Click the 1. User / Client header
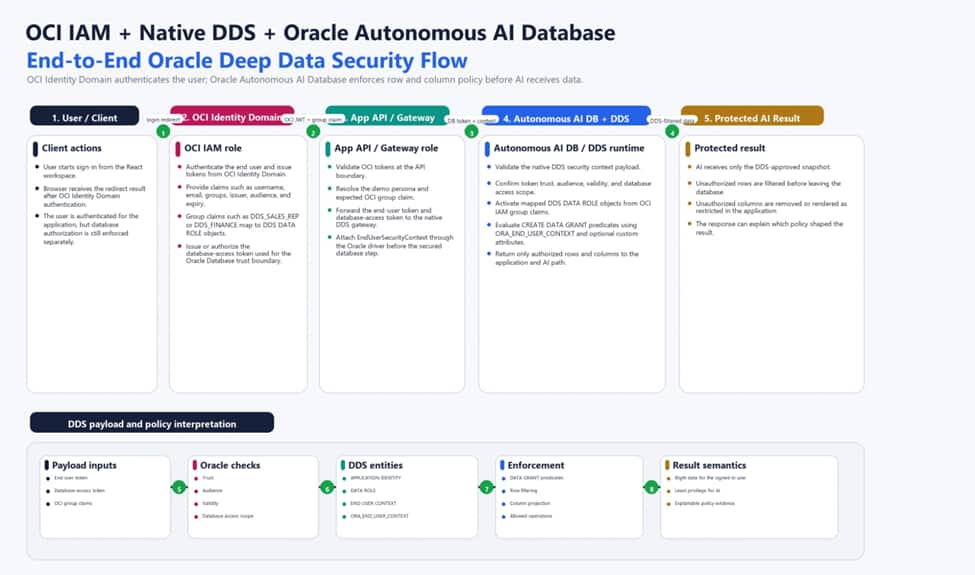This screenshot has width=975, height=575. (x=85, y=116)
